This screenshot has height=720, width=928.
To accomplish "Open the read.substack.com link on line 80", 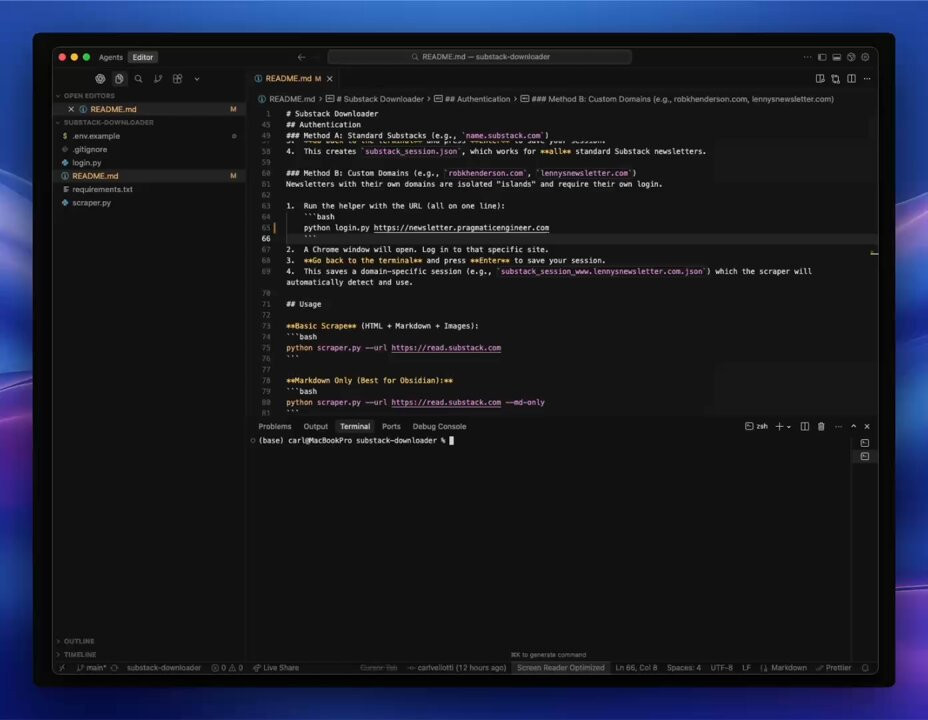I will 446,402.
